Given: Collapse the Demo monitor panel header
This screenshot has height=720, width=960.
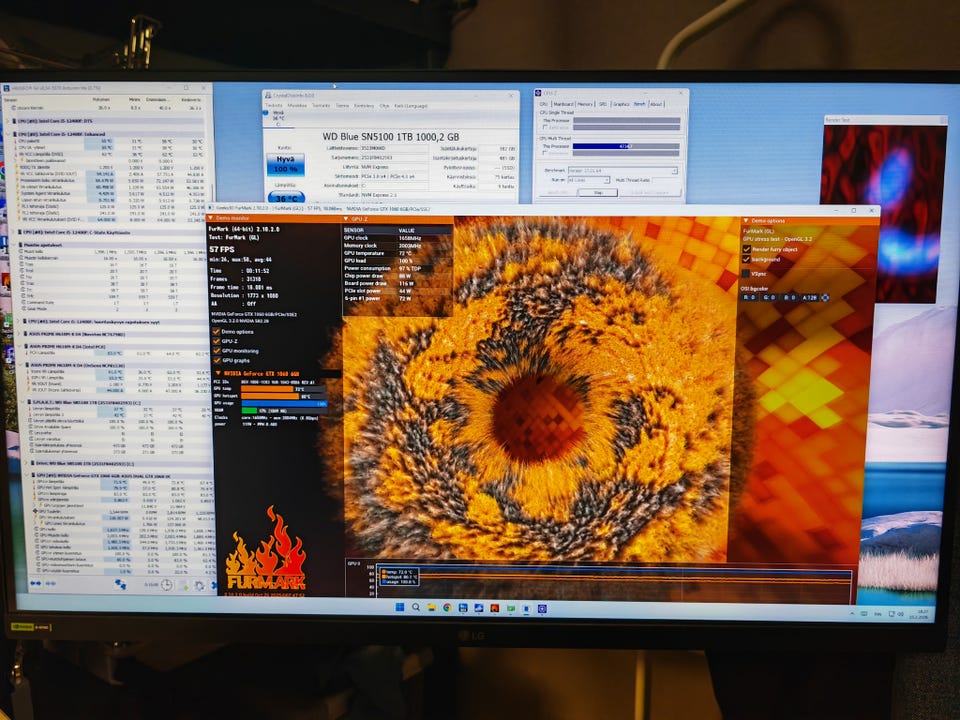Looking at the screenshot, I should pos(211,217).
